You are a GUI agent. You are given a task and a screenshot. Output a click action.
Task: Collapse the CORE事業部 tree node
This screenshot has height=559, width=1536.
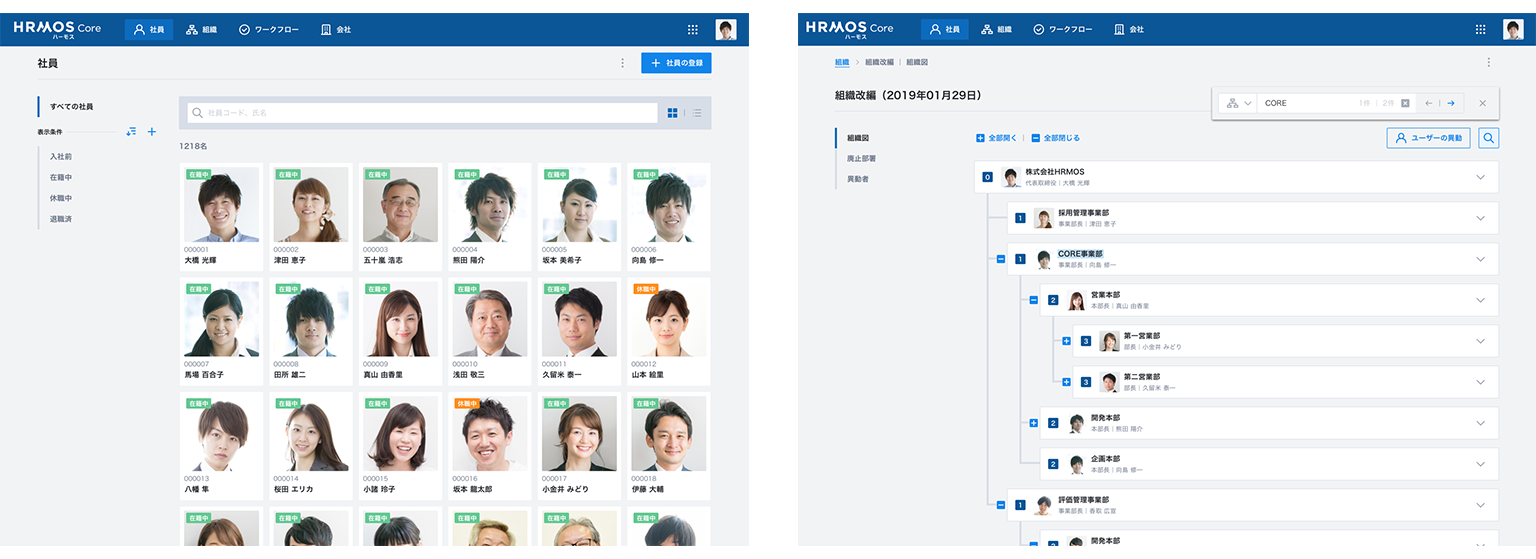[x=1000, y=259]
